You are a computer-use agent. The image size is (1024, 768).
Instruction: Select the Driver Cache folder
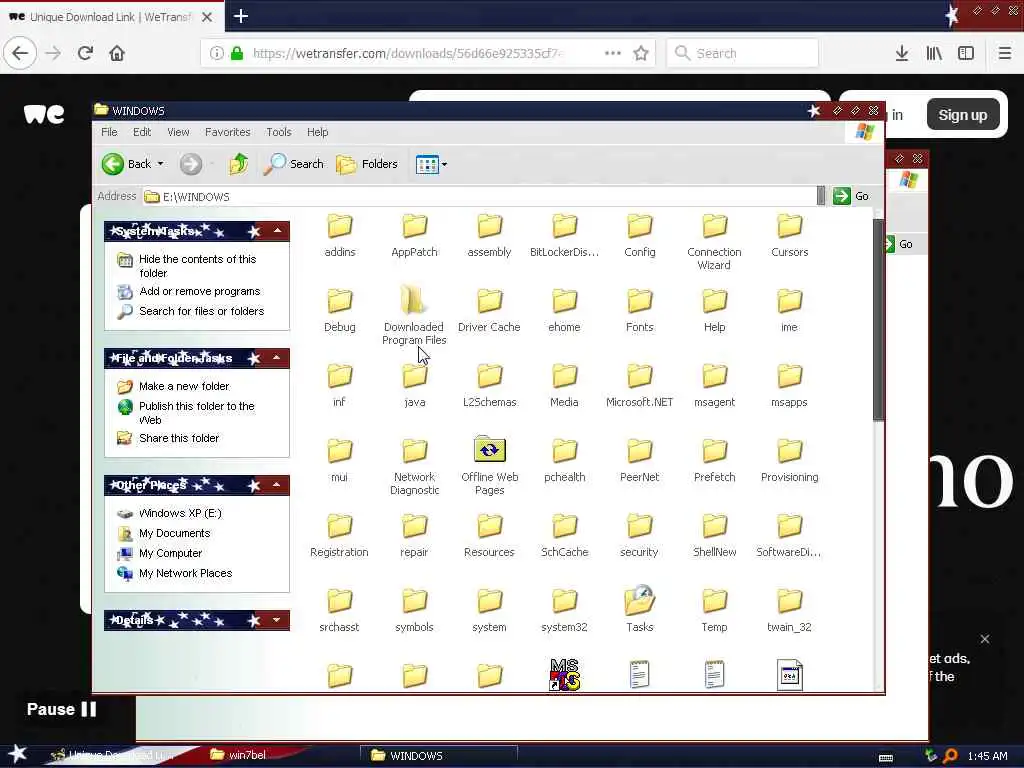point(489,312)
